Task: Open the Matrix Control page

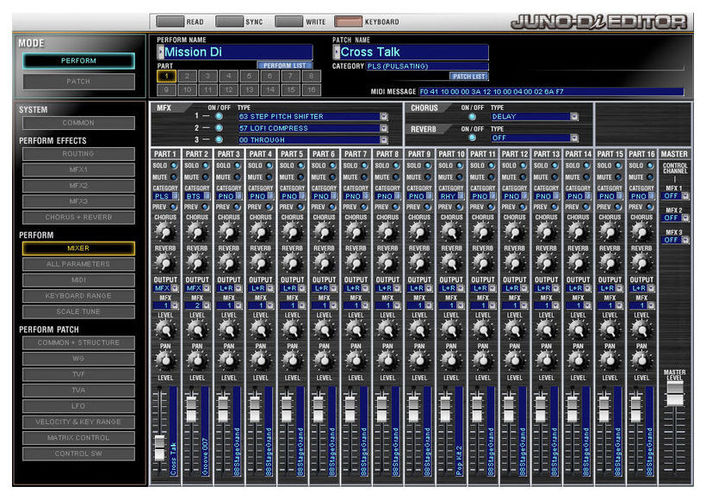Action: click(x=78, y=437)
